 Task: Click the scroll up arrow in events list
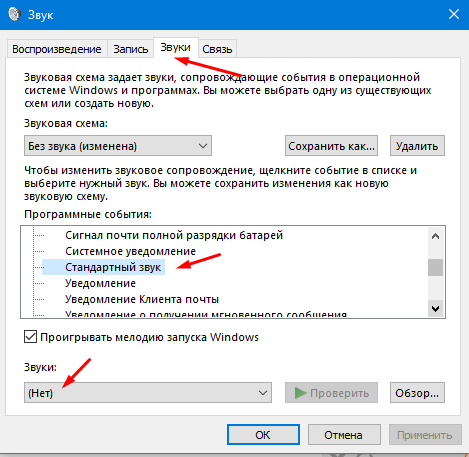point(435,236)
